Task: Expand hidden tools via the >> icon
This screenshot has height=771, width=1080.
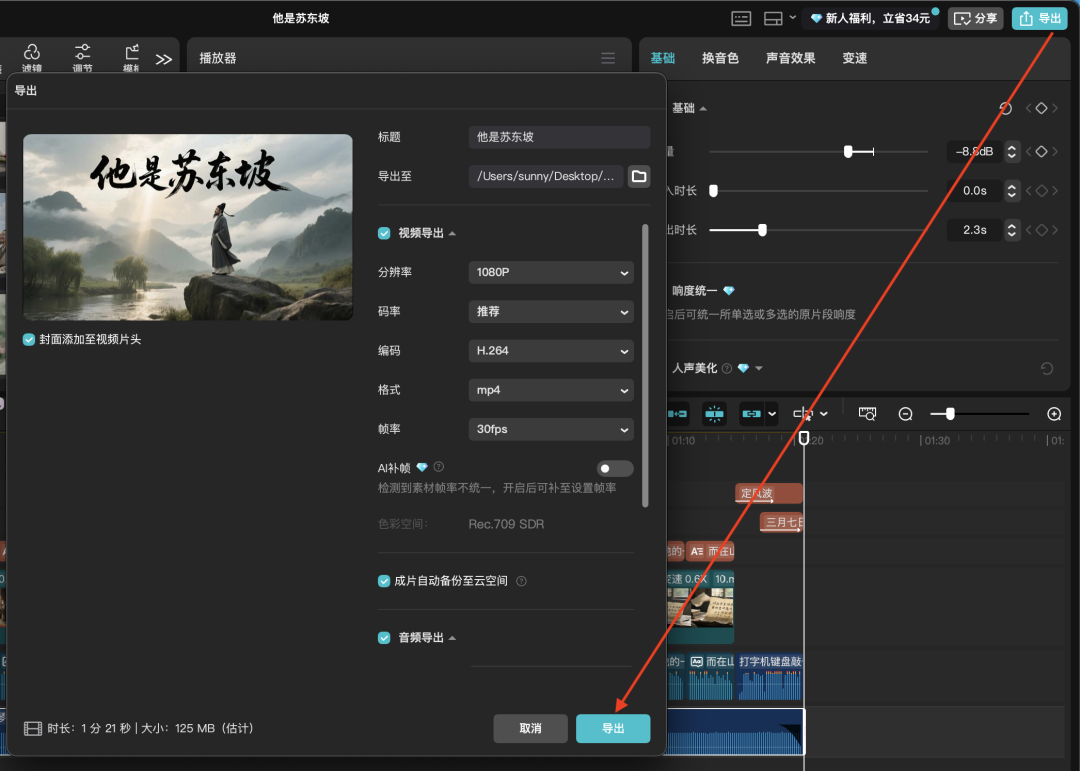Action: tap(163, 57)
